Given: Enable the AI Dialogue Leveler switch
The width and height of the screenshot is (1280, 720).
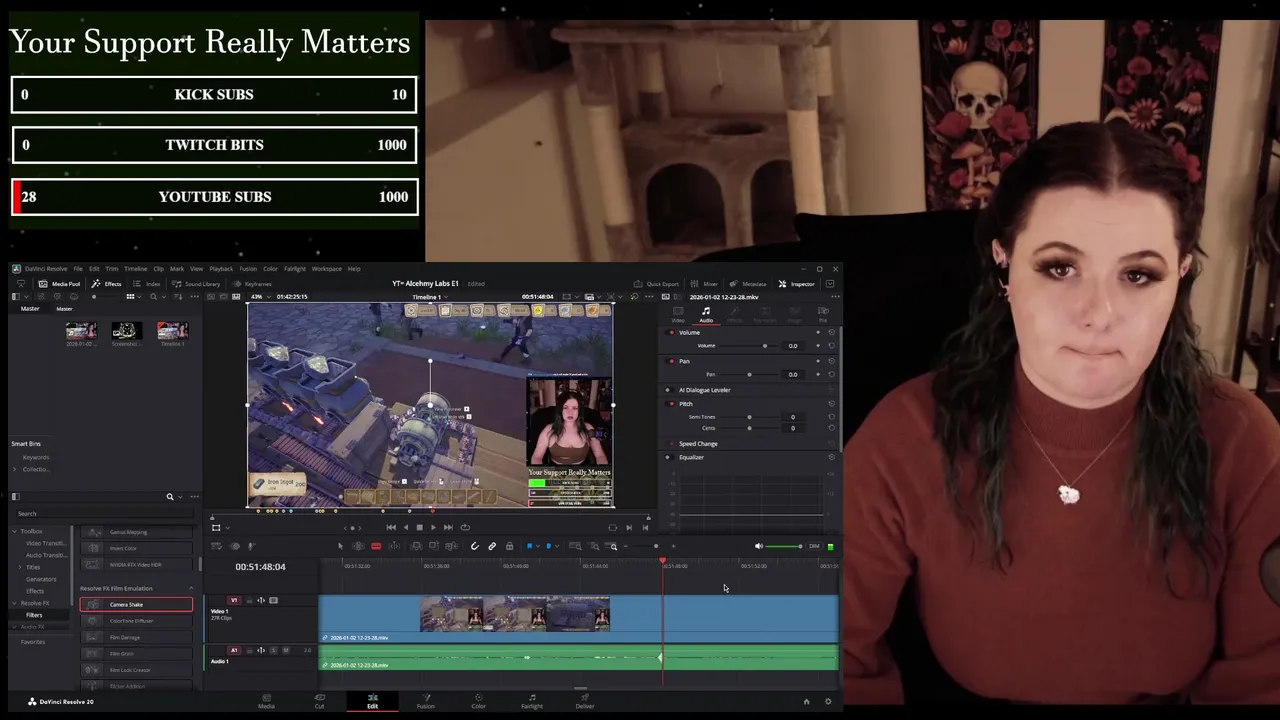Looking at the screenshot, I should (x=668, y=390).
